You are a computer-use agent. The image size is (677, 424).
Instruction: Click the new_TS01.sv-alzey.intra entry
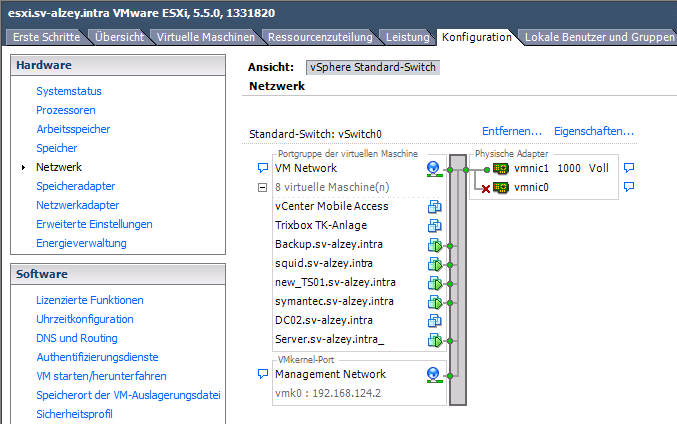[335, 282]
